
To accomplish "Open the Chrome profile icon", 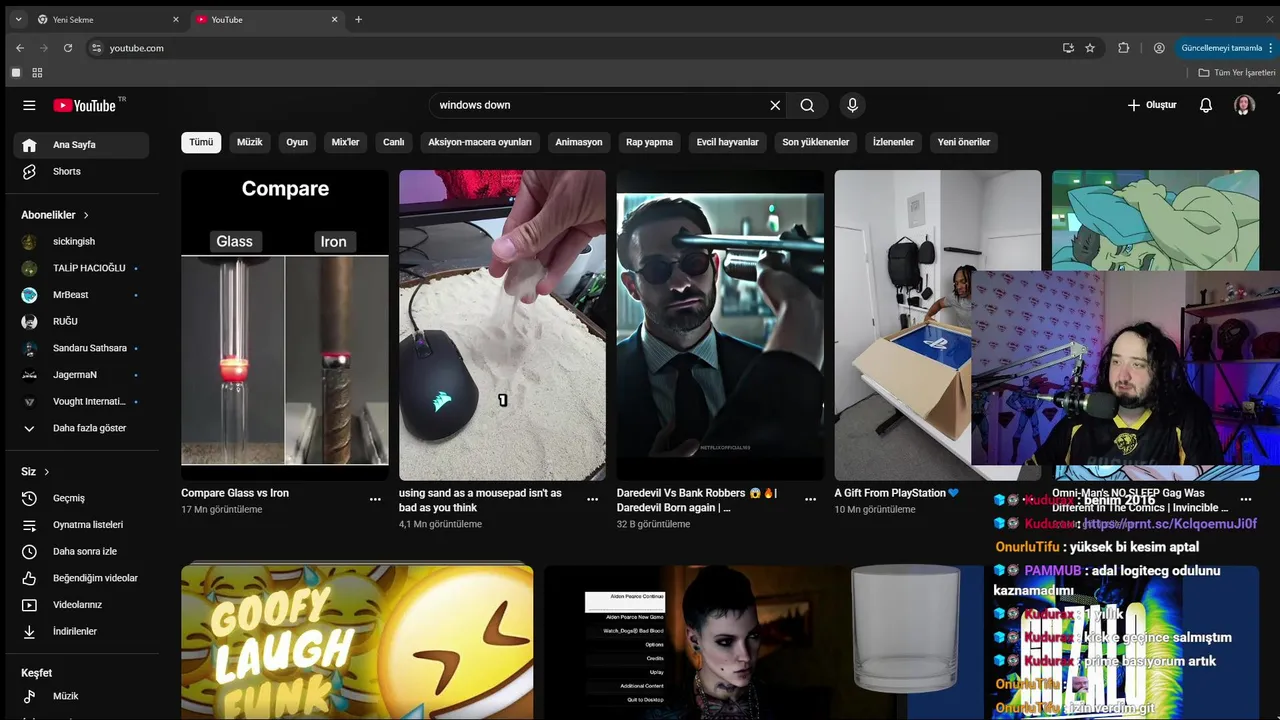I will pos(1159,48).
